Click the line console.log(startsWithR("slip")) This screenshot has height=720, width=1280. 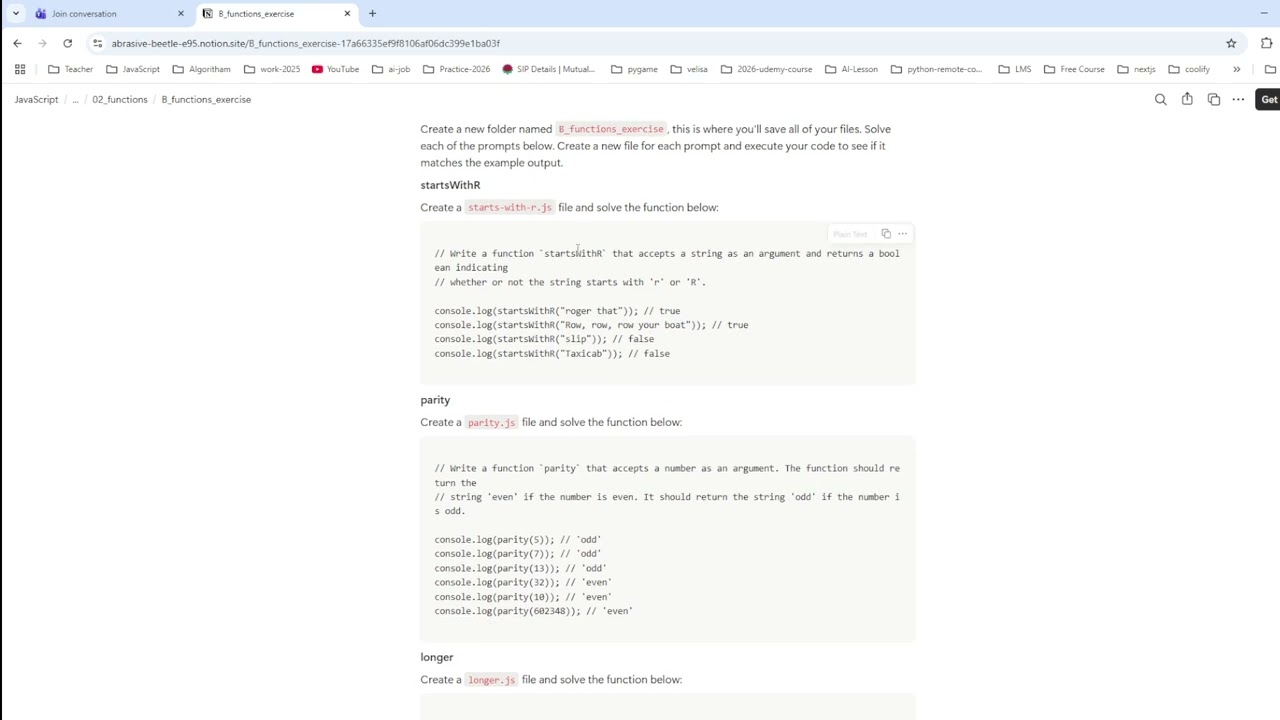544,339
